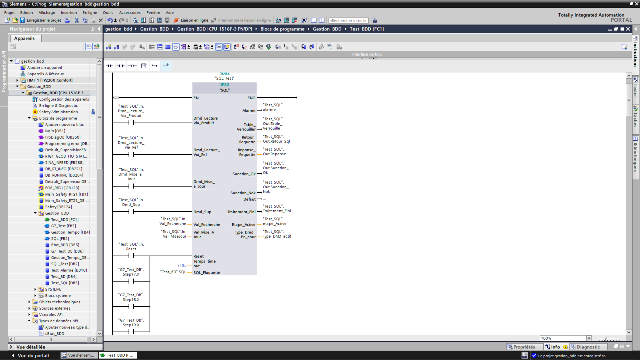Toggle absolute/symbolic operands display
The width and height of the screenshot is (640, 360).
coord(219,47)
